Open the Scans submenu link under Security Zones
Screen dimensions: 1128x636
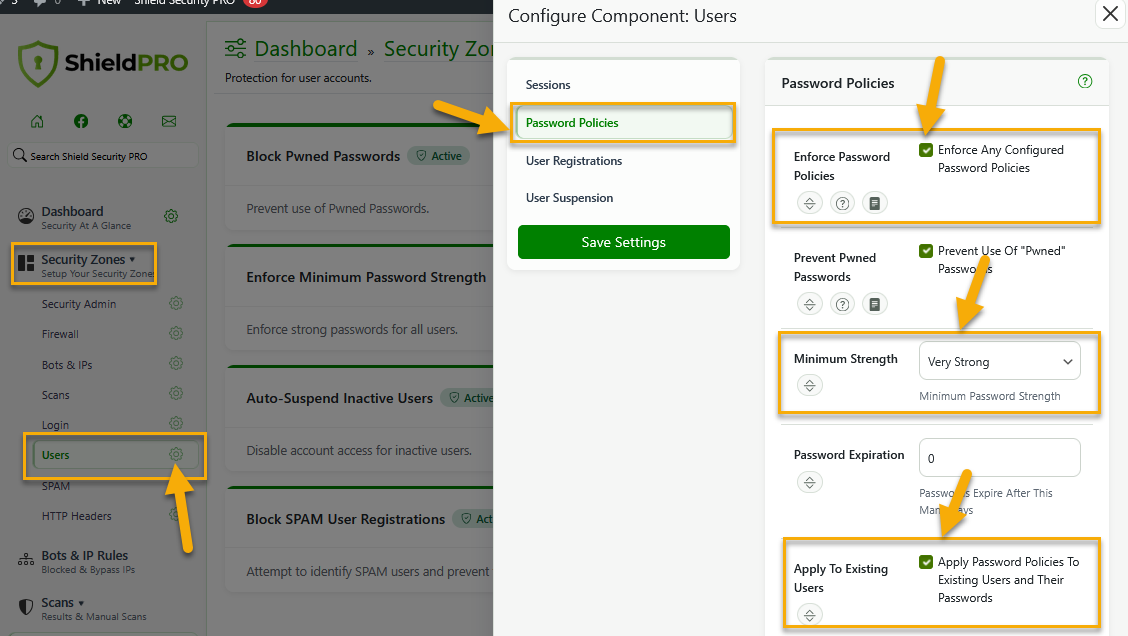point(55,396)
